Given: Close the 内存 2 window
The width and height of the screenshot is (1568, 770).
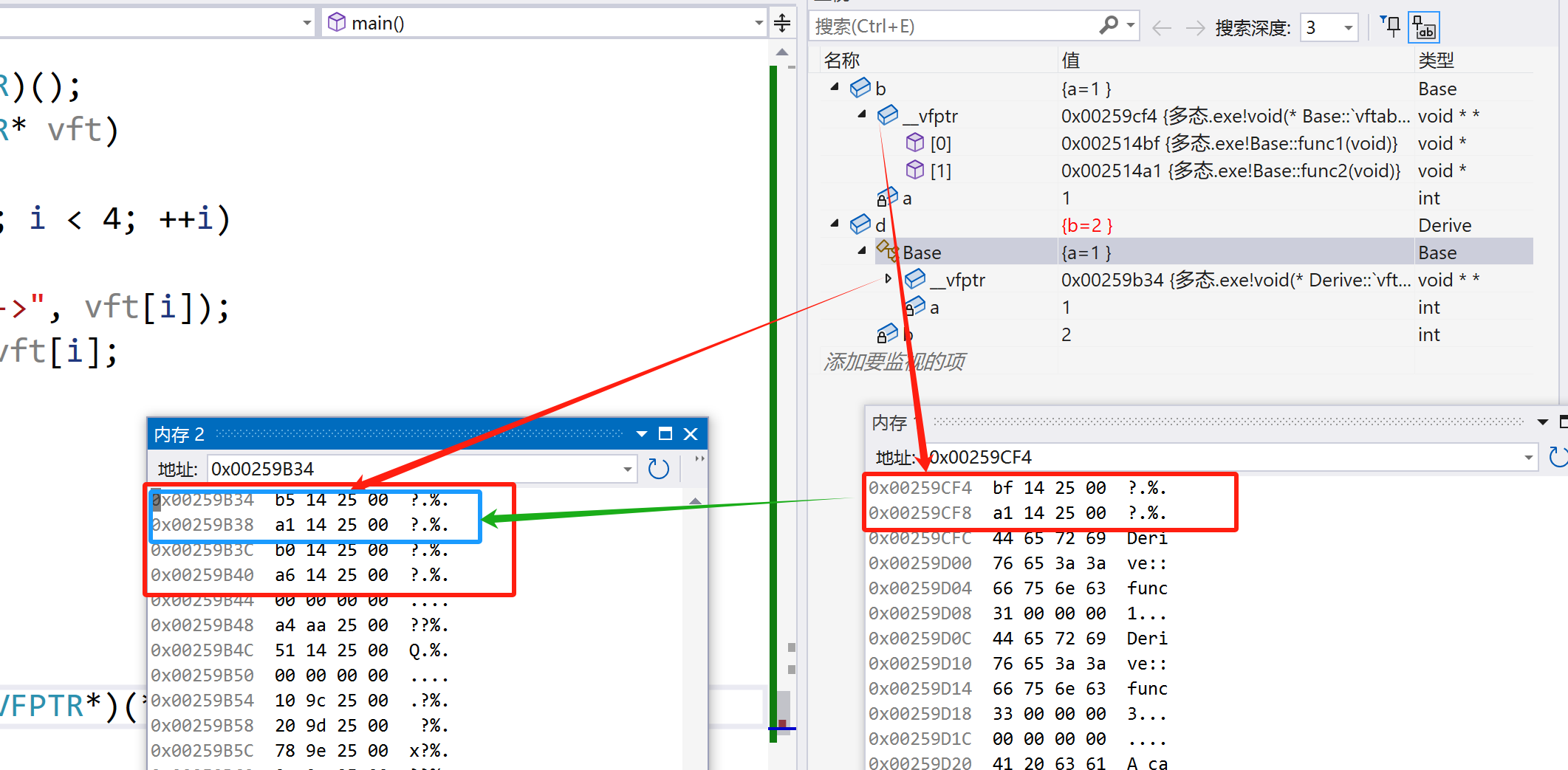Looking at the screenshot, I should click(691, 434).
